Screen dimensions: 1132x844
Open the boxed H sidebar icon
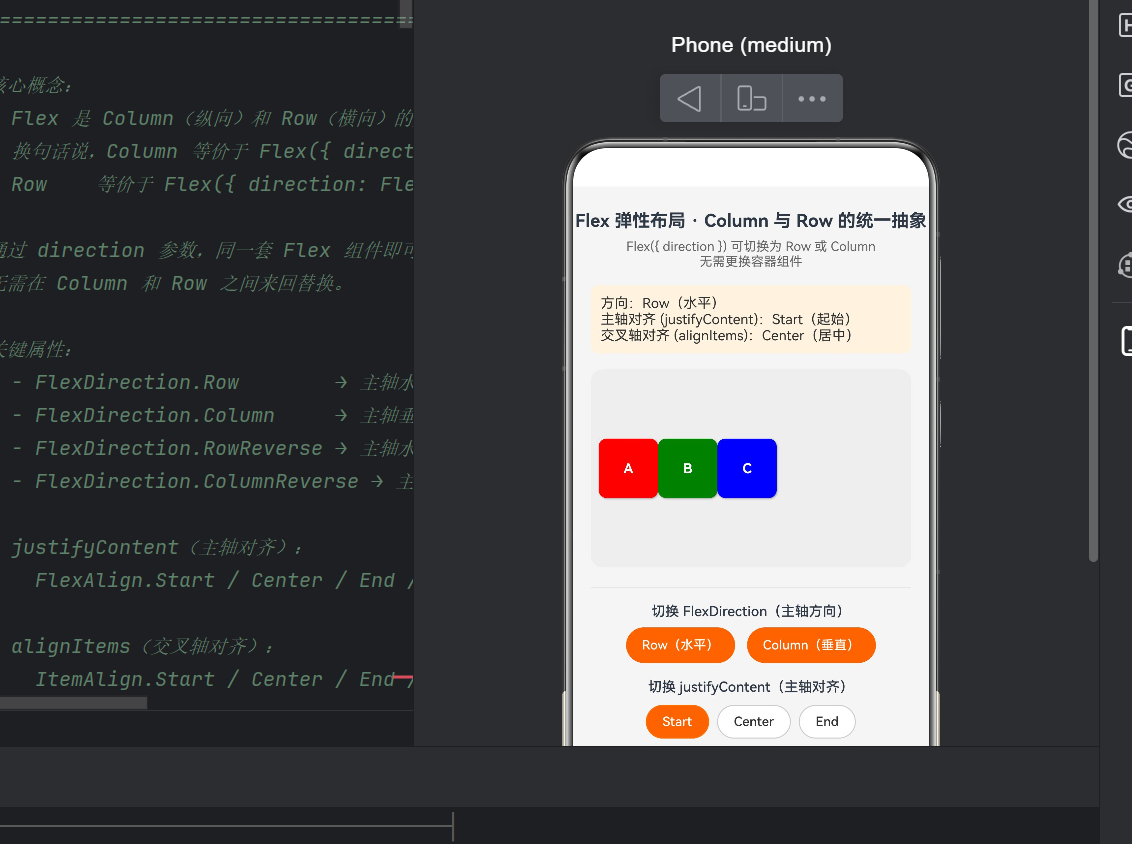point(1125,25)
